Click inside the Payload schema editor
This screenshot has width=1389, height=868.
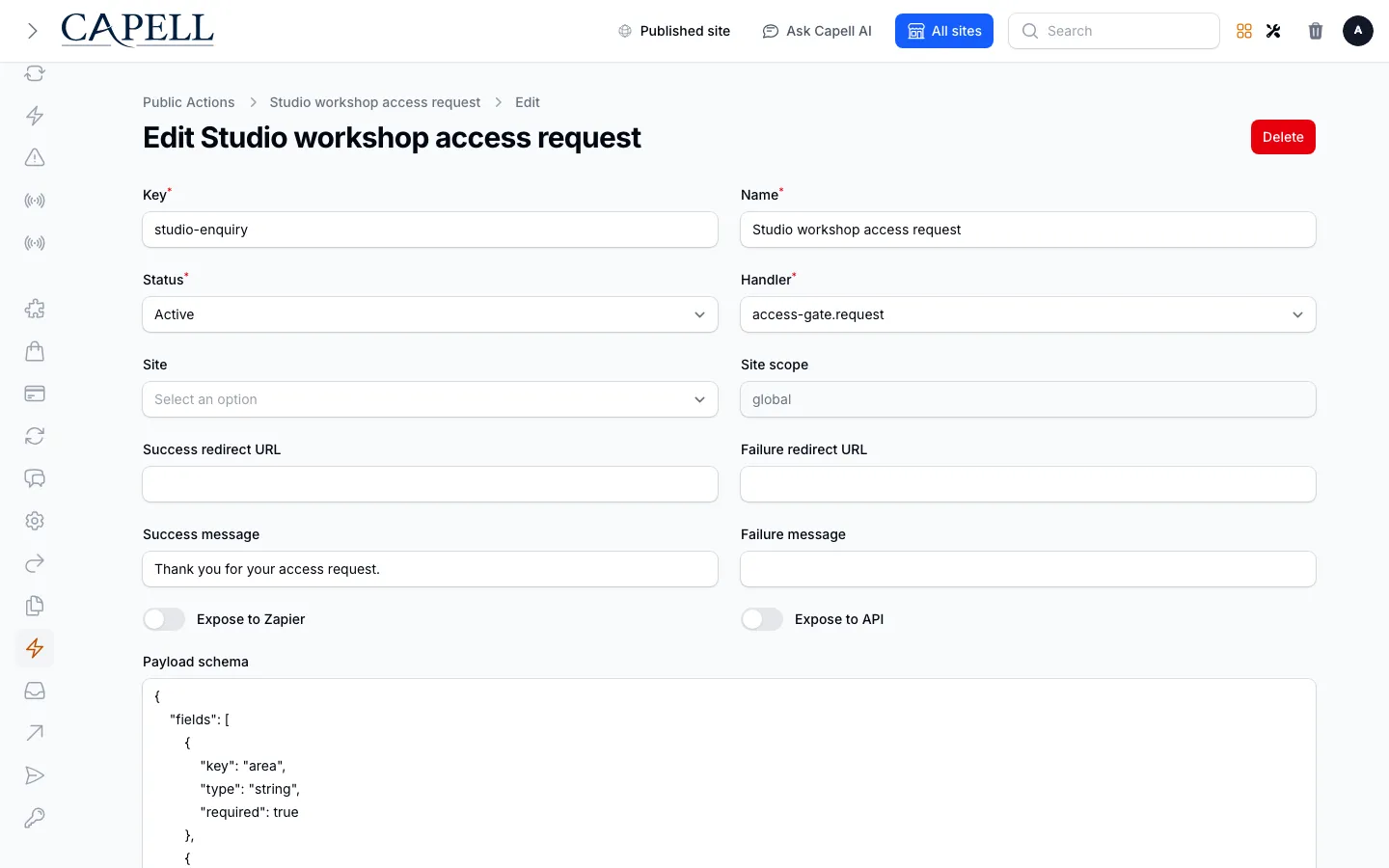click(729, 773)
